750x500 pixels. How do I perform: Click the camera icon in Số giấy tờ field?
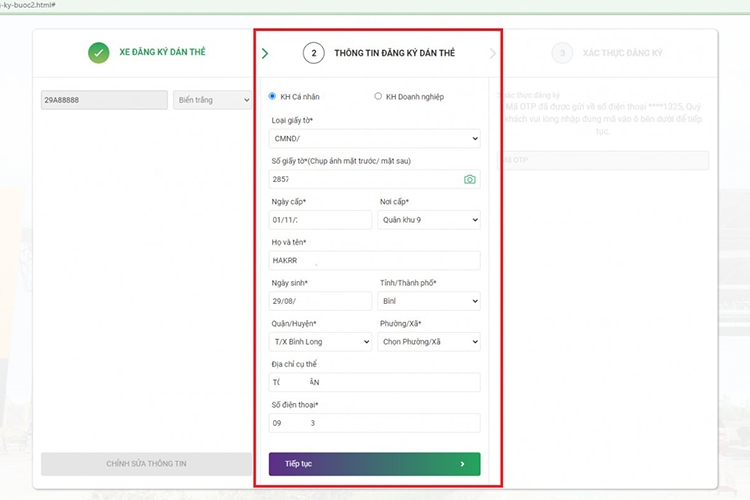469,179
